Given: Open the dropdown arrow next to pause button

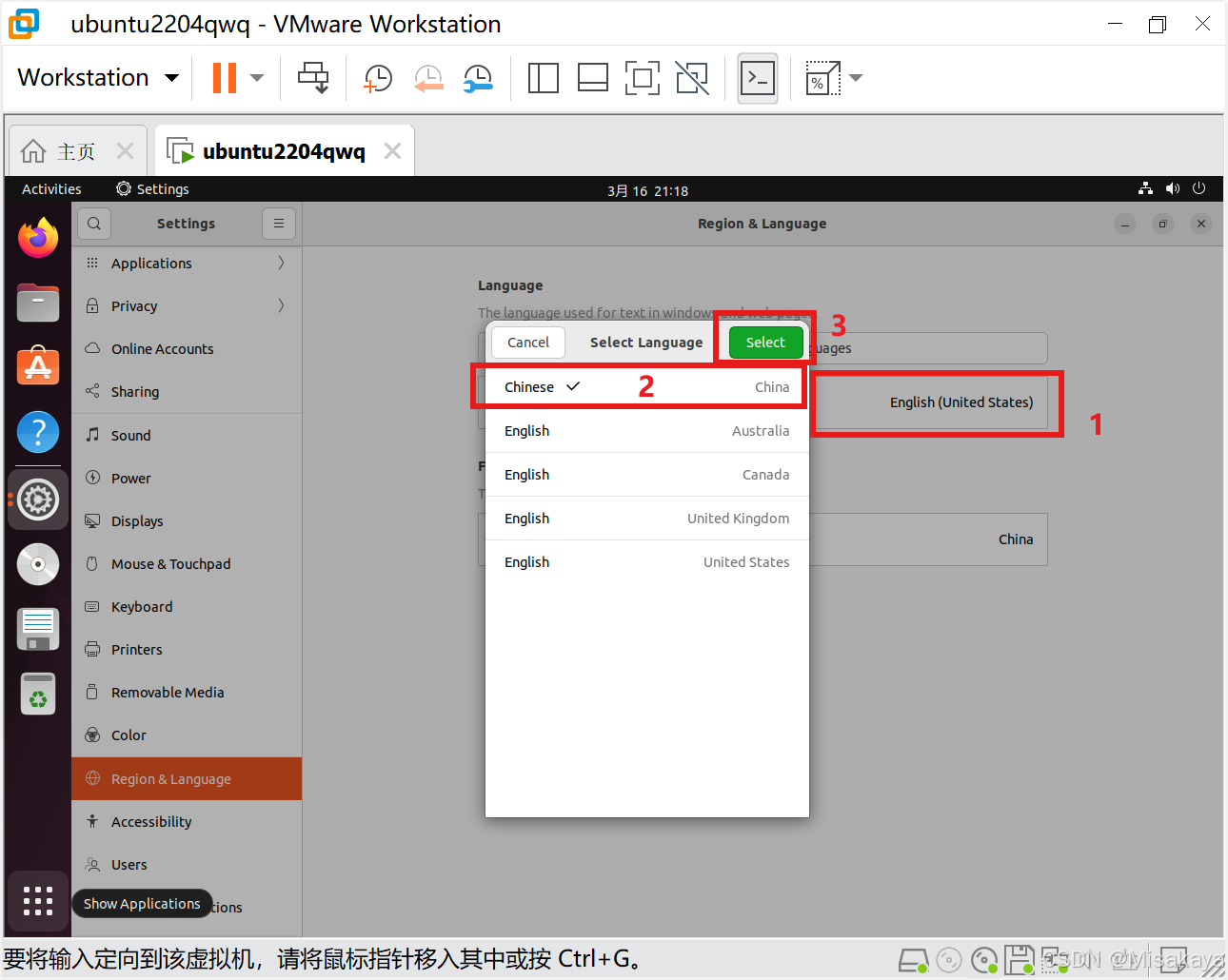Looking at the screenshot, I should (257, 78).
